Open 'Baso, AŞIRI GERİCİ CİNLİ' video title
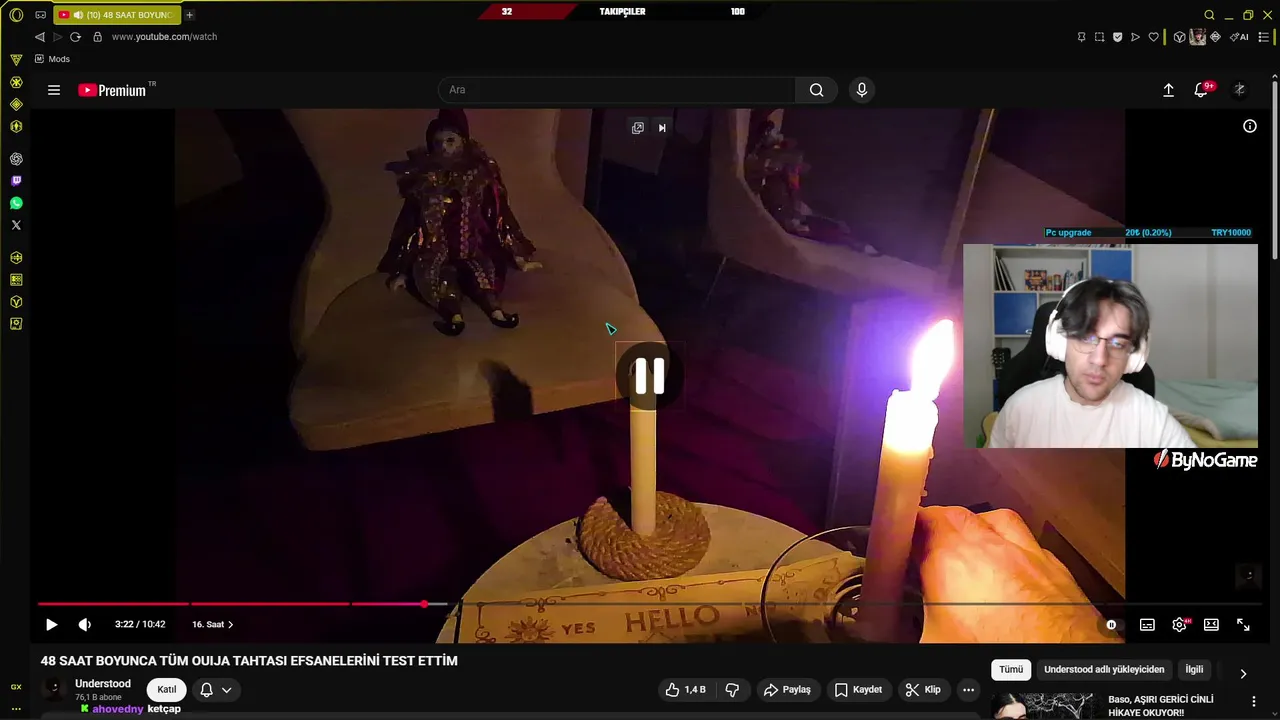Viewport: 1280px width, 720px height. [1161, 706]
